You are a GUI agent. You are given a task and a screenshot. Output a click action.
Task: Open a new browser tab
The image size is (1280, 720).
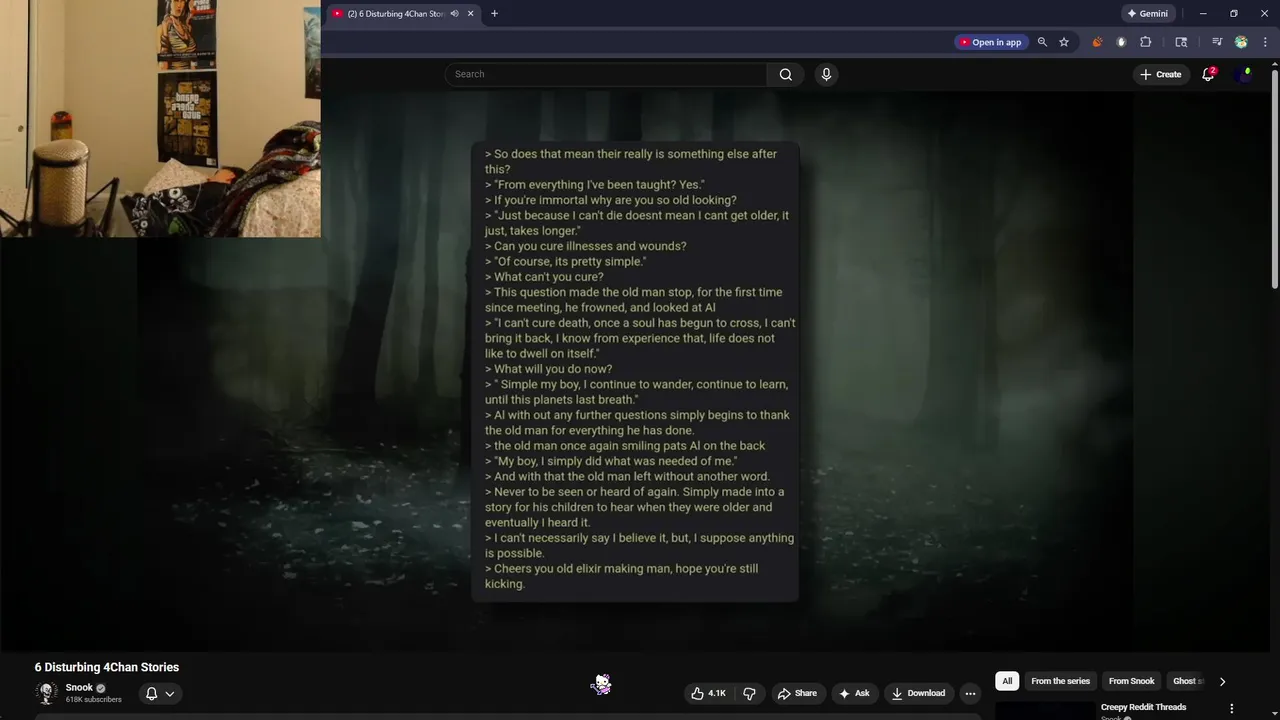click(x=494, y=13)
